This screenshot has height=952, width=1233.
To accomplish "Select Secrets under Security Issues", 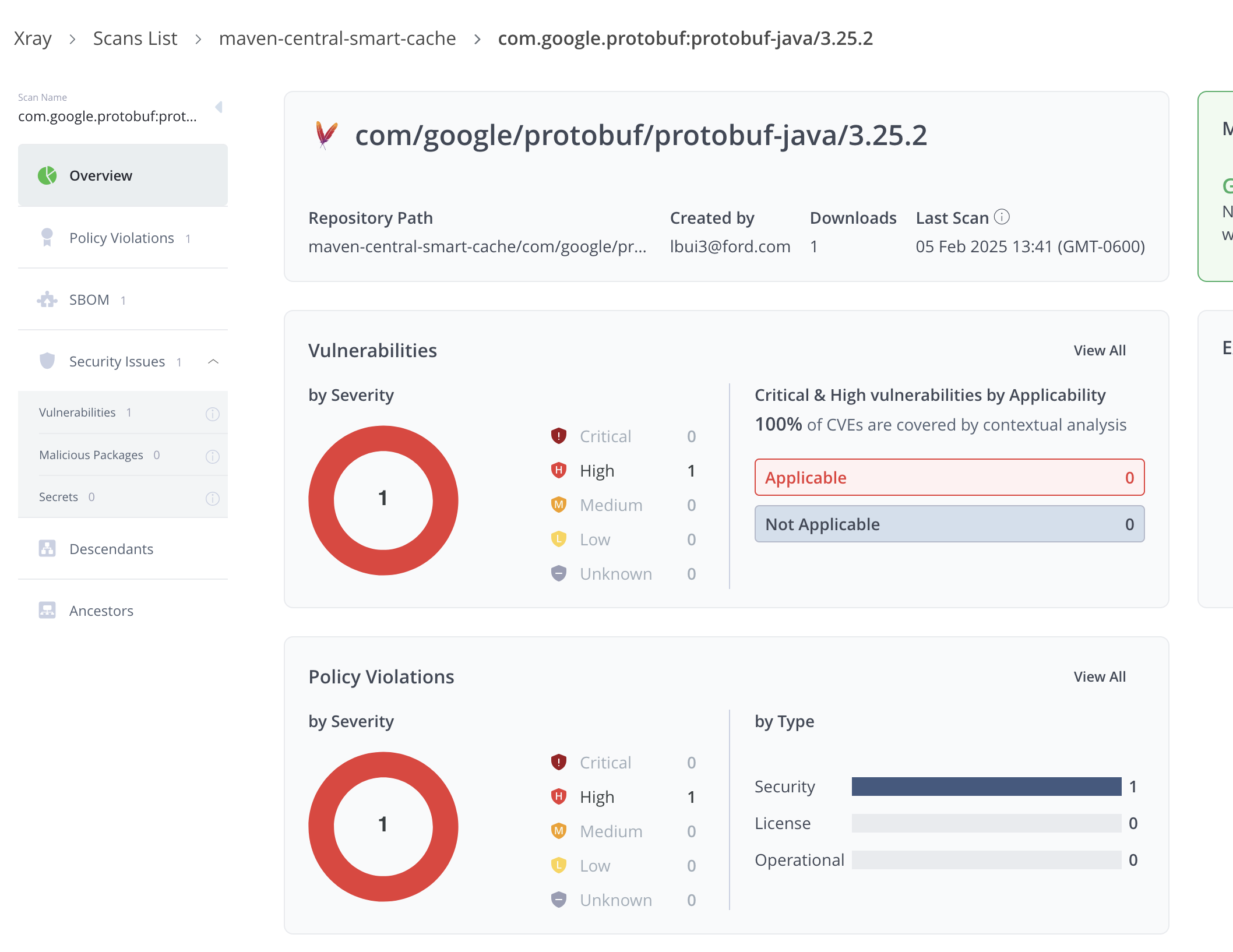I will pyautogui.click(x=123, y=497).
